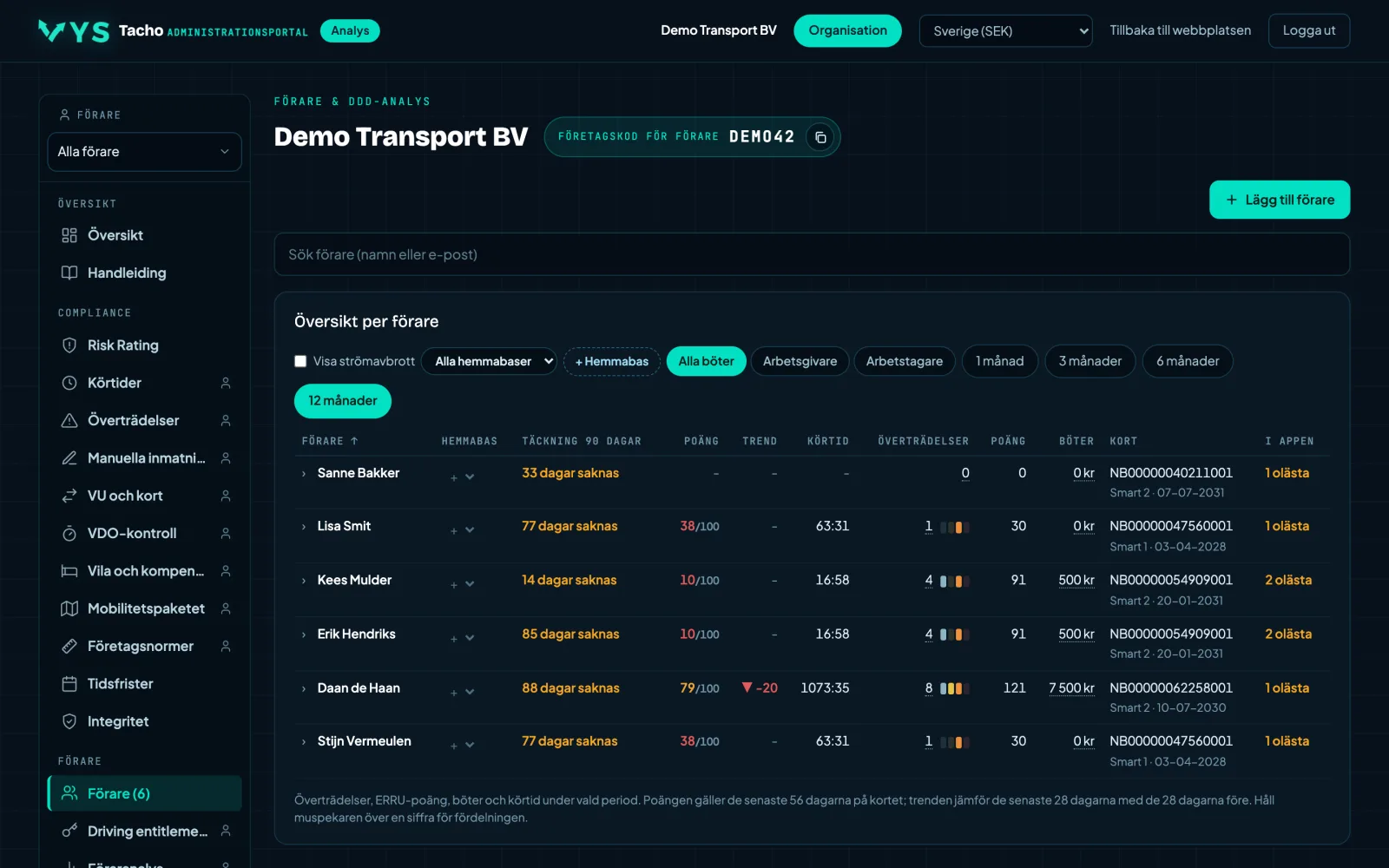1389x868 pixels.
Task: Open Förare (6) in sidebar
Action: point(144,793)
